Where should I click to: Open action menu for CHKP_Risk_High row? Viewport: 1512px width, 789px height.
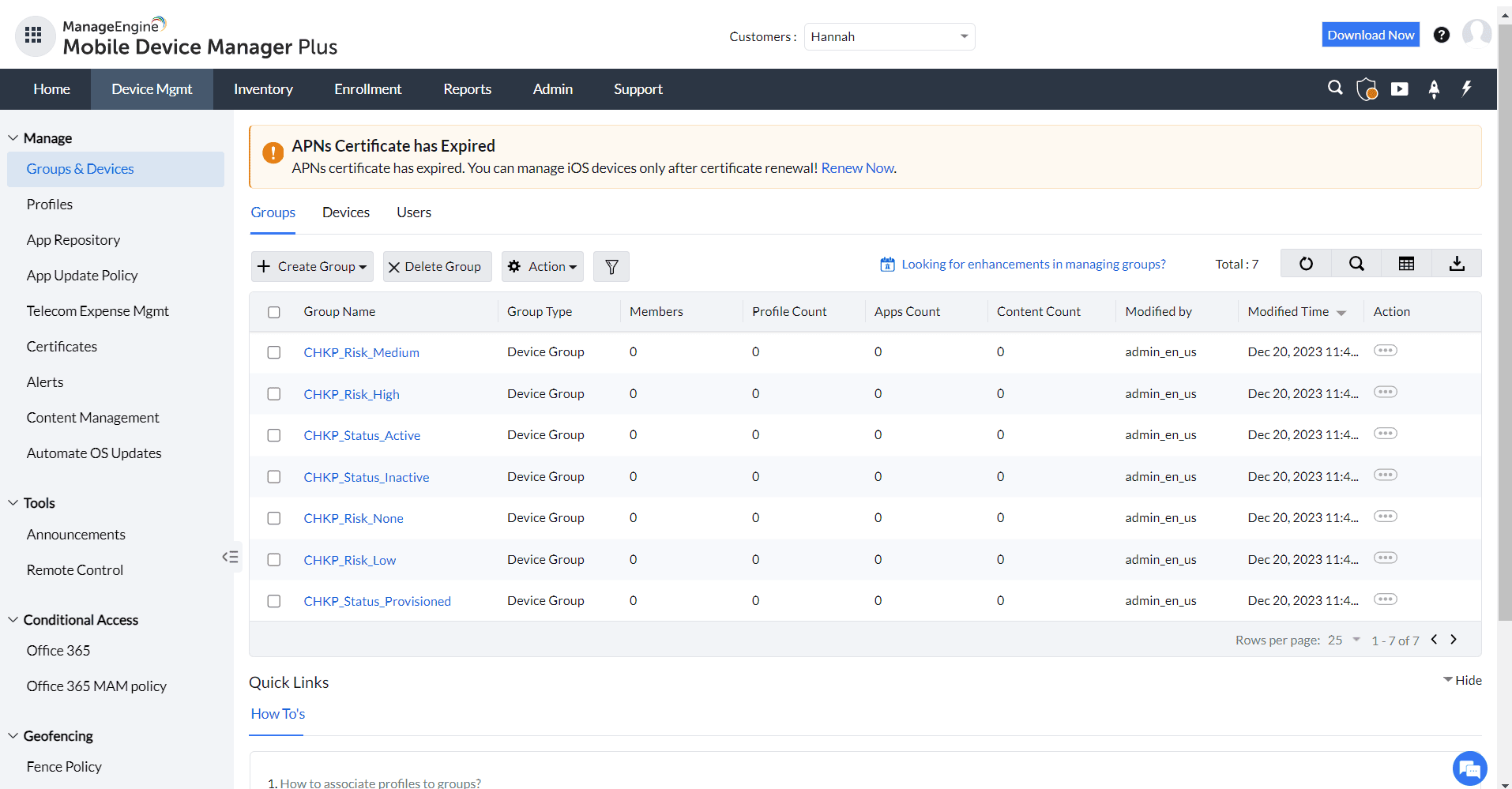pos(1386,393)
